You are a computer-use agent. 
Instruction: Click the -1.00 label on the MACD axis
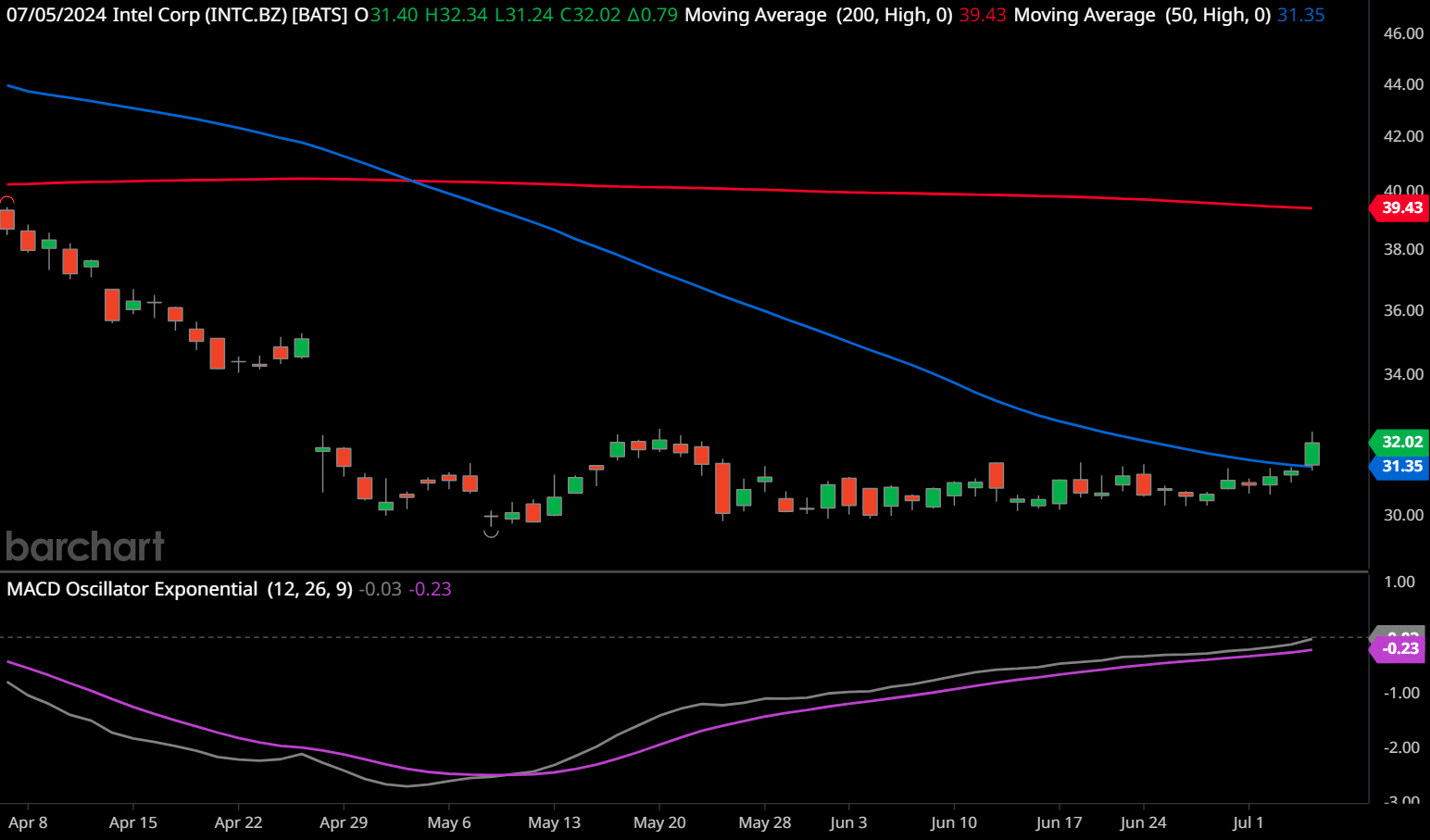pos(1399,693)
